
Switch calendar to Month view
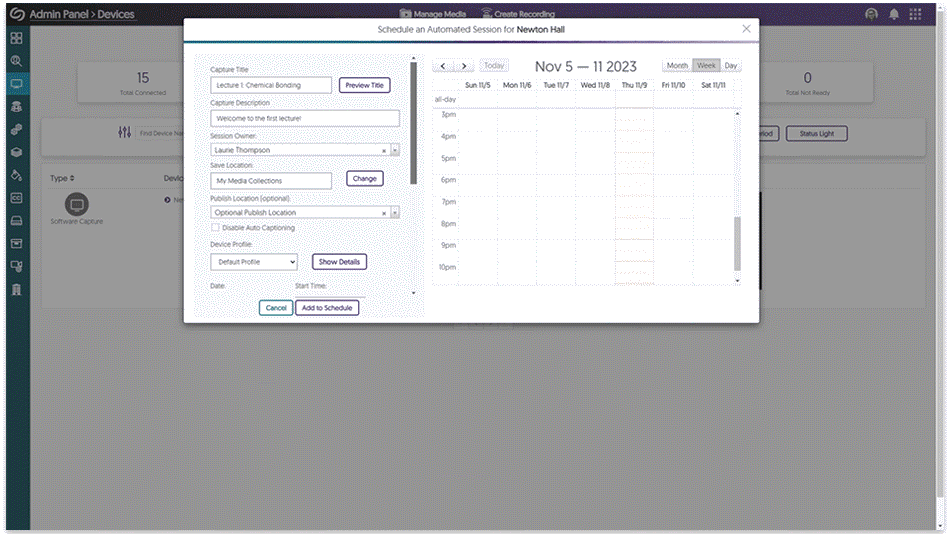click(677, 65)
